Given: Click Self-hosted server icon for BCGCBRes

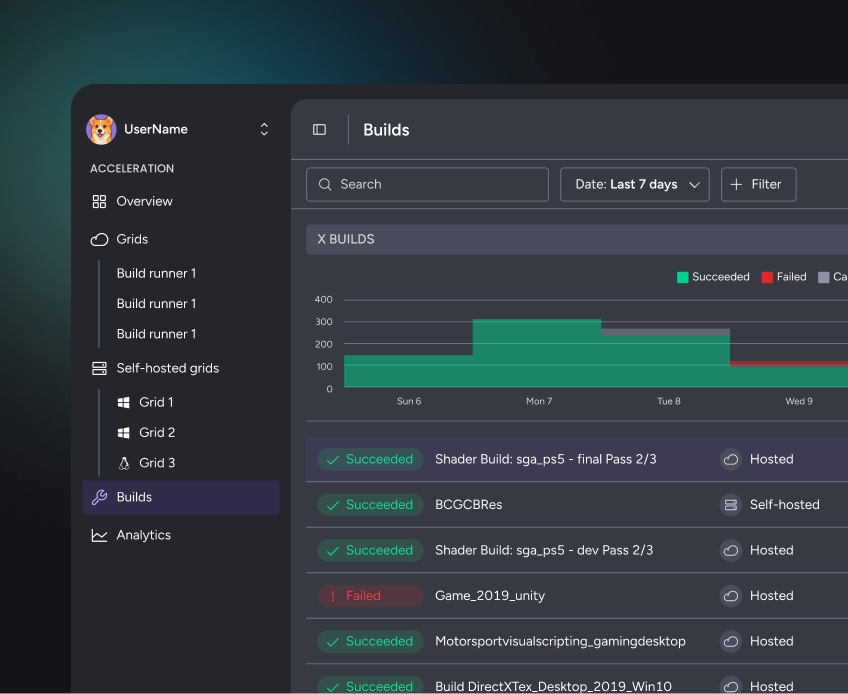Looking at the screenshot, I should (x=731, y=505).
